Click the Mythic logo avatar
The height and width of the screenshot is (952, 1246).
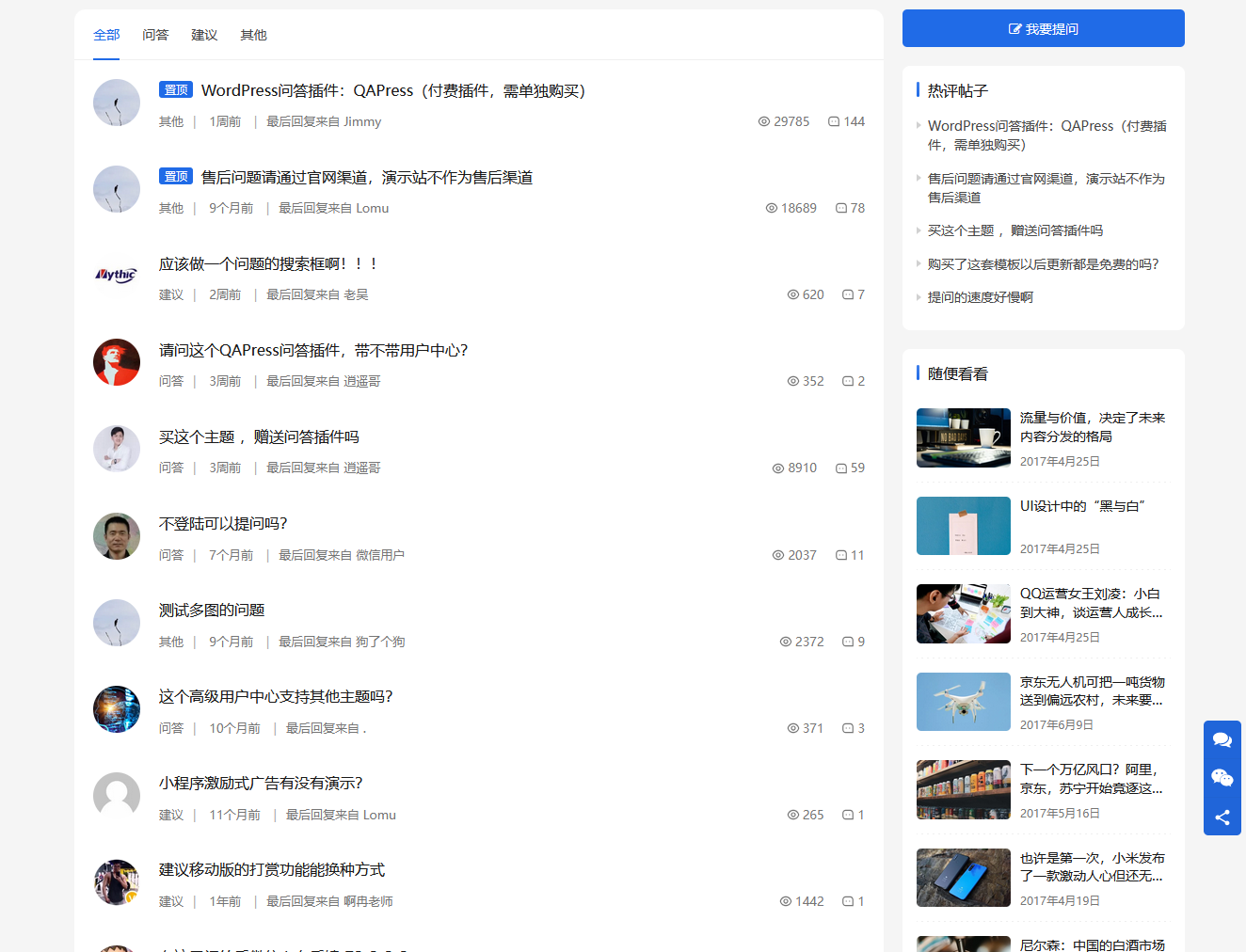(x=117, y=275)
